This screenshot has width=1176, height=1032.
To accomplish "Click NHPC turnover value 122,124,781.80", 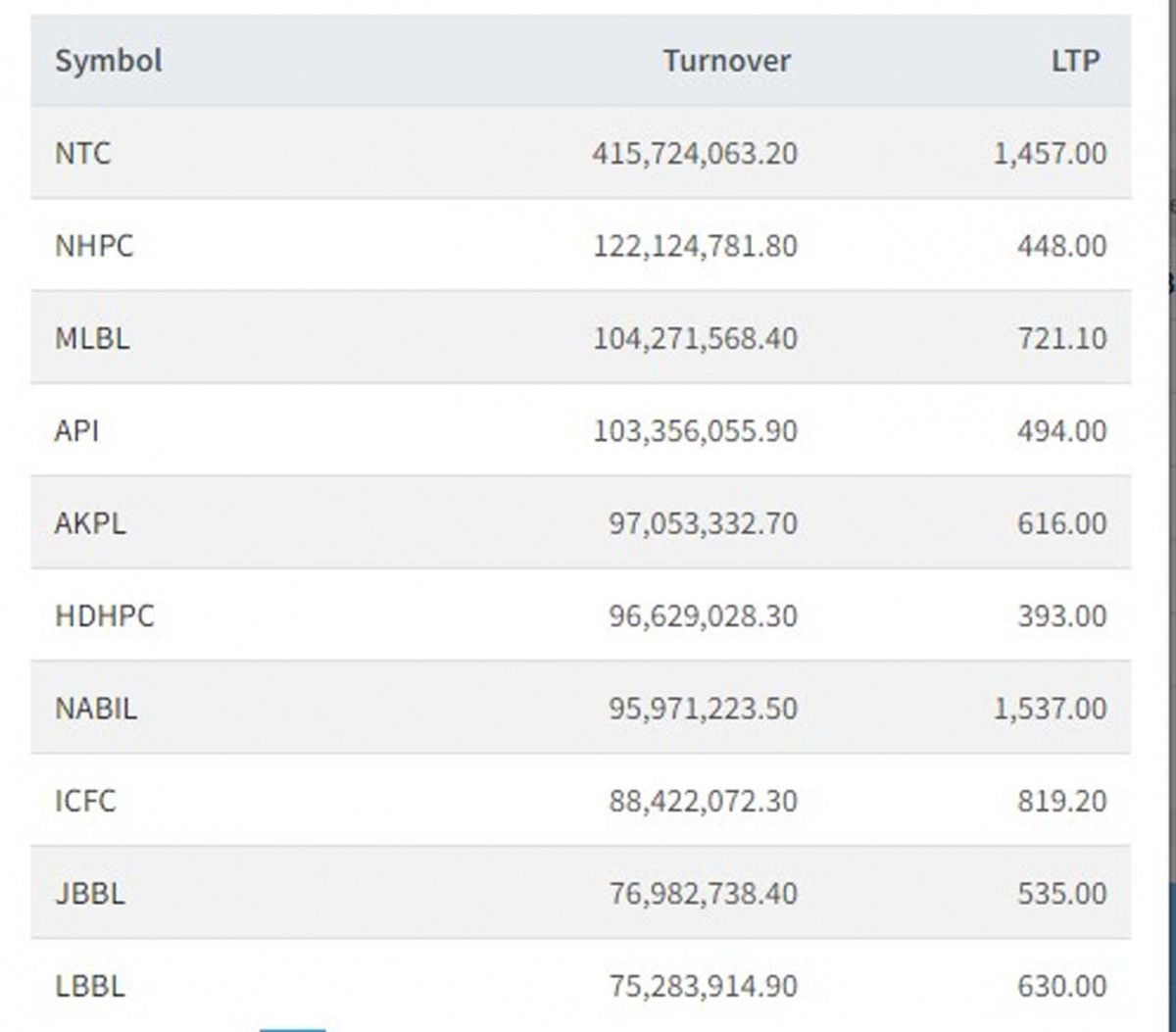I will [694, 246].
